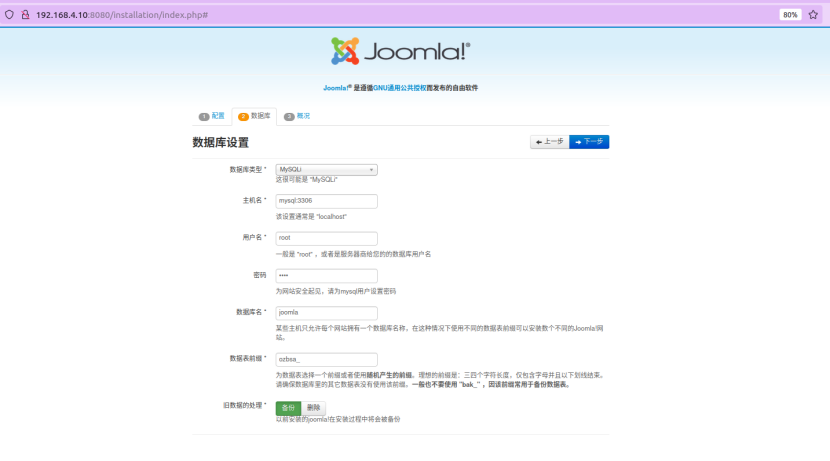Click the 数据库名 field containing joomla
This screenshot has height=461, width=830.
[x=326, y=313]
